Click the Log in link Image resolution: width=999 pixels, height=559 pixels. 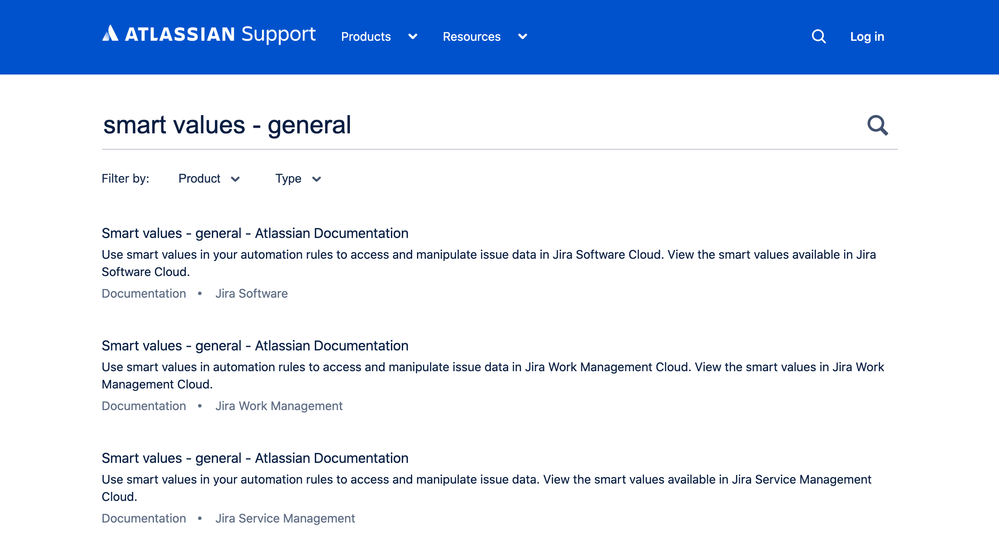tap(866, 37)
